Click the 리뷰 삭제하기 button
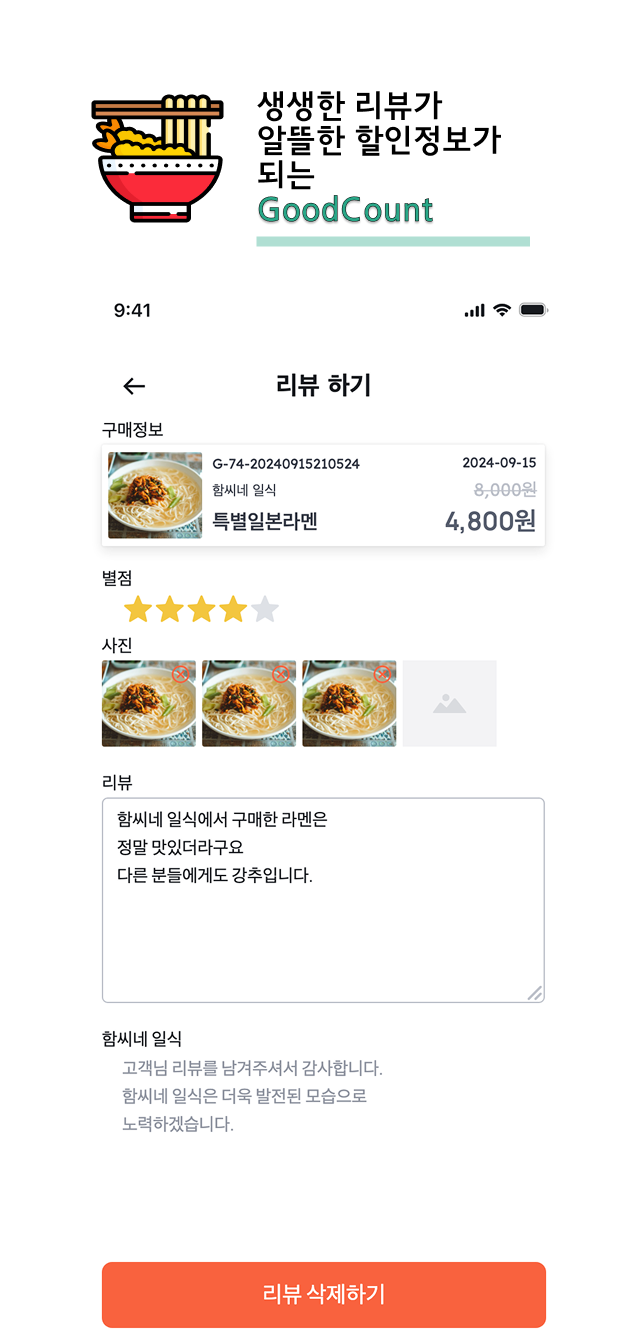Image resolution: width=621 pixels, height=1344 pixels. [x=323, y=1294]
